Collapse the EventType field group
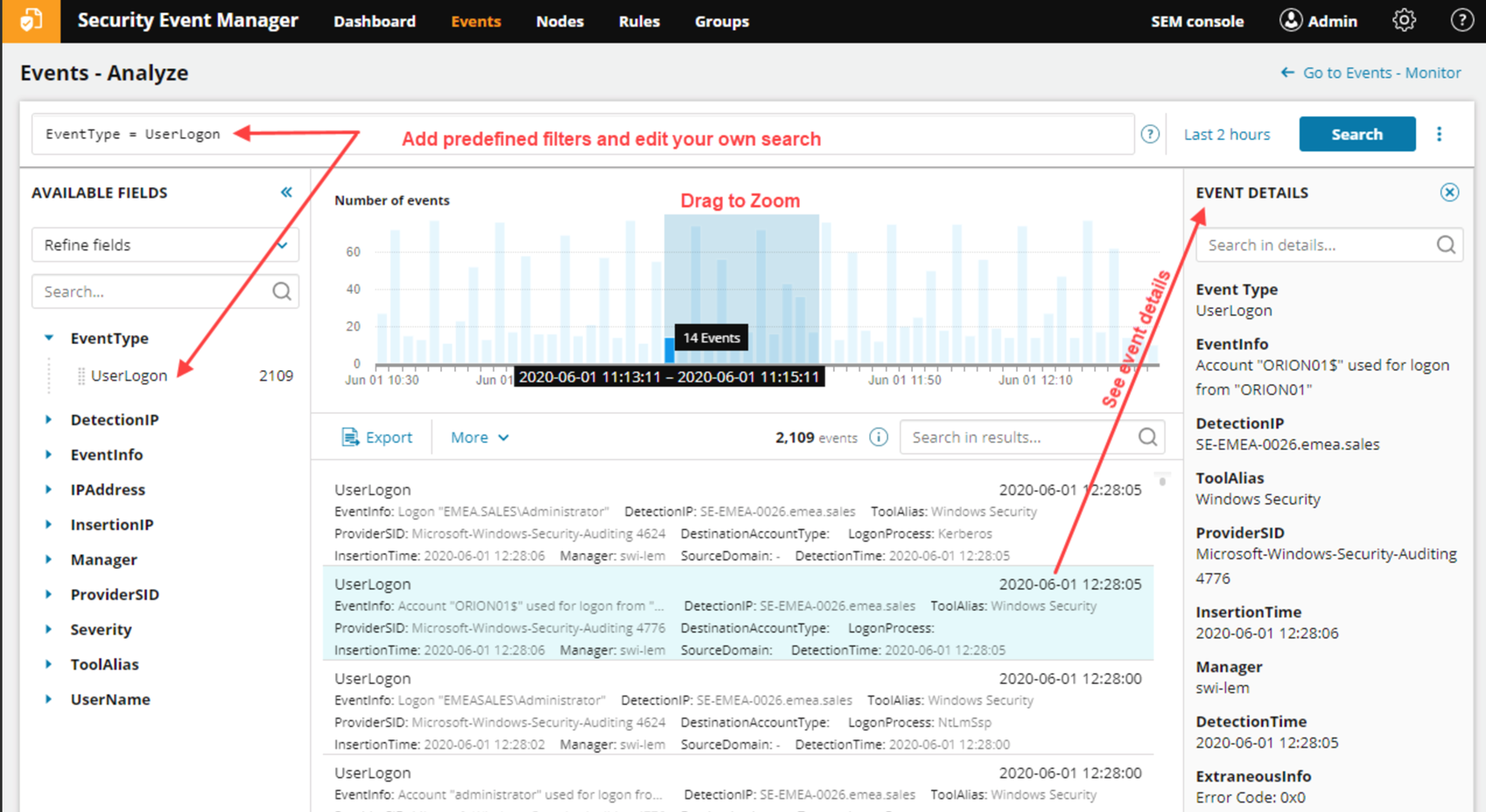1486x812 pixels. point(49,338)
